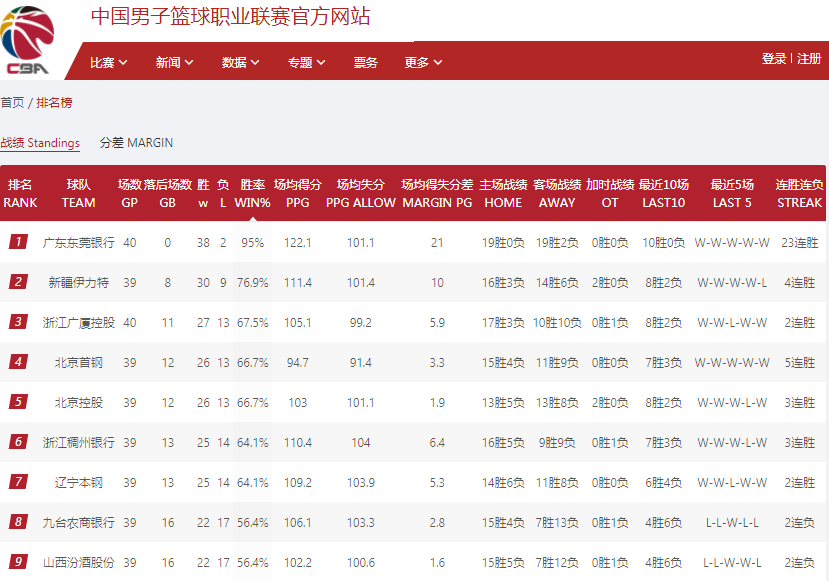Click the L-L-W-L-L last five cell
The image size is (829, 581).
pyautogui.click(x=732, y=523)
